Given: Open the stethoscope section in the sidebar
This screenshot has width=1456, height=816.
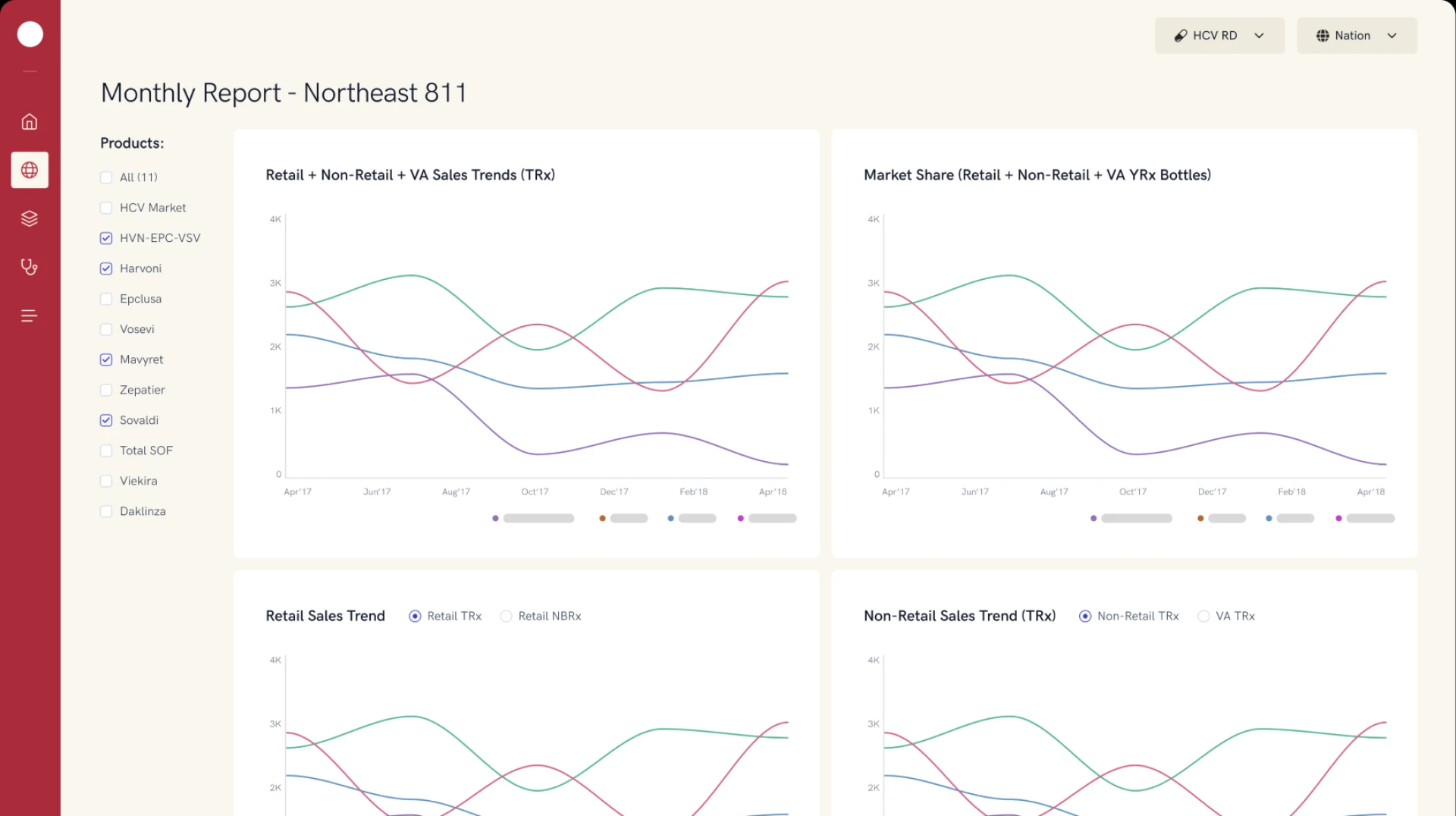Looking at the screenshot, I should pos(29,267).
